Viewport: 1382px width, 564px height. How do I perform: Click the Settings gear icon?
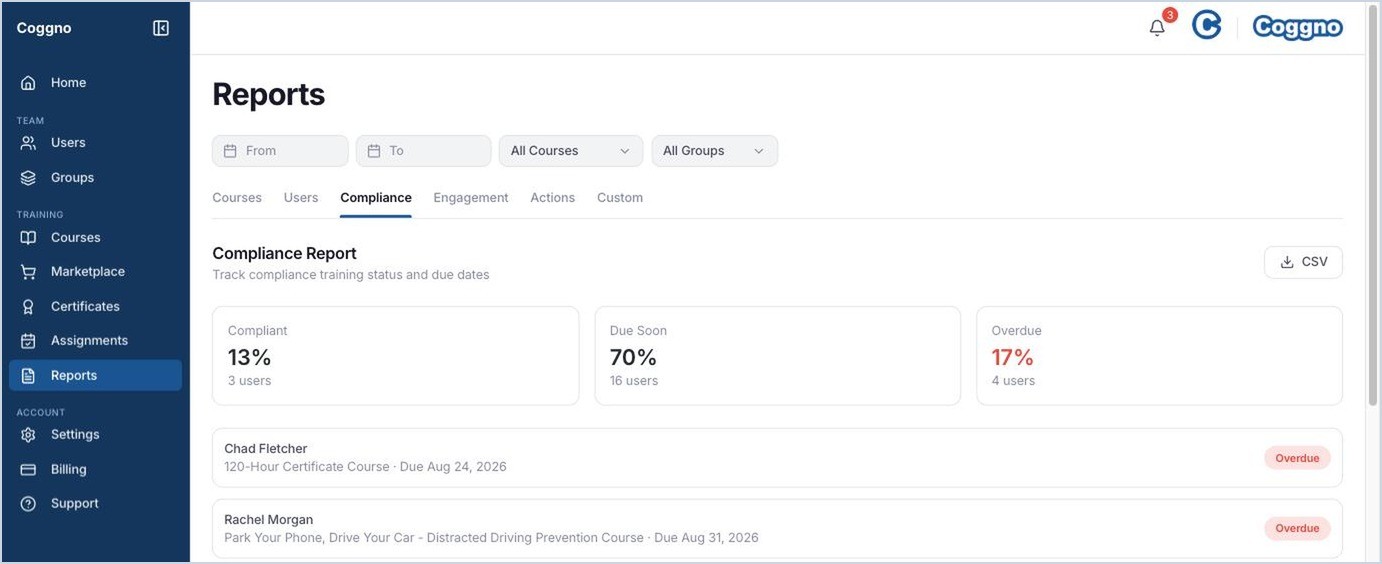[28, 435]
